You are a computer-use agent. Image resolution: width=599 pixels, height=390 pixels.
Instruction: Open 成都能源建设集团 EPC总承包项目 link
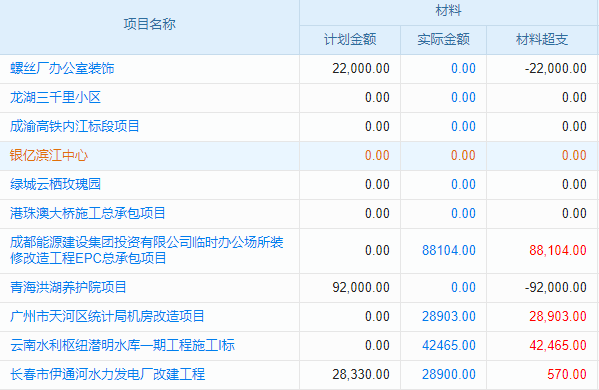pos(147,250)
